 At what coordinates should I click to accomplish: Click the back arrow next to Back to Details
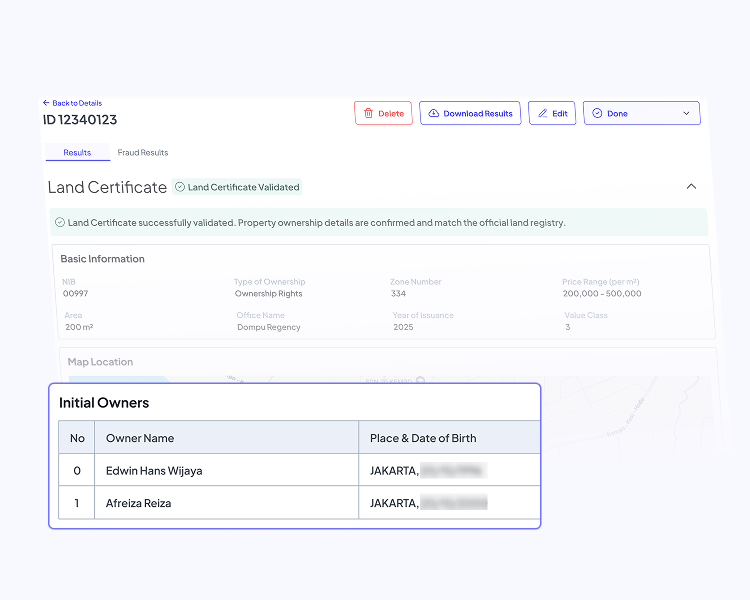point(46,103)
